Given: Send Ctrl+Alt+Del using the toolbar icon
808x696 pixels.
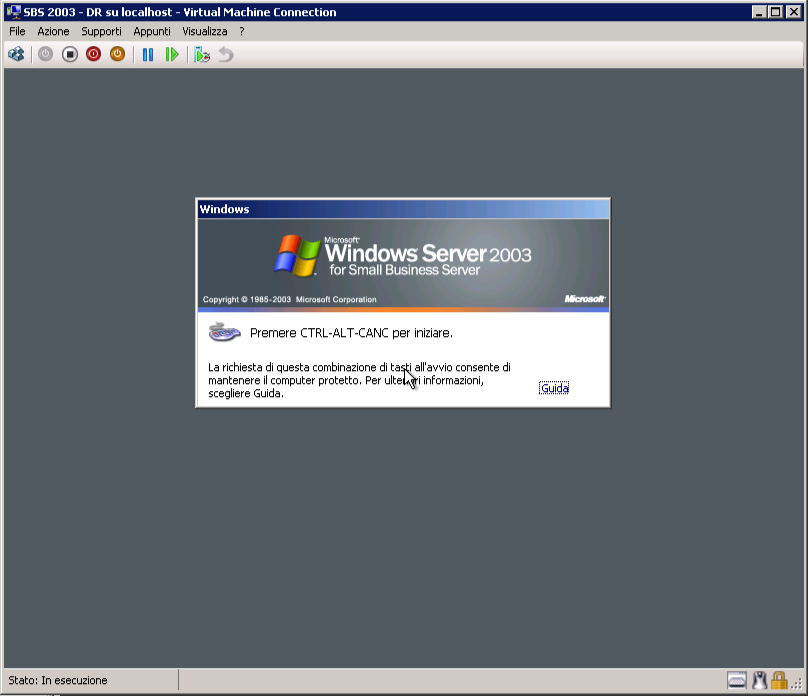Looking at the screenshot, I should pos(16,54).
